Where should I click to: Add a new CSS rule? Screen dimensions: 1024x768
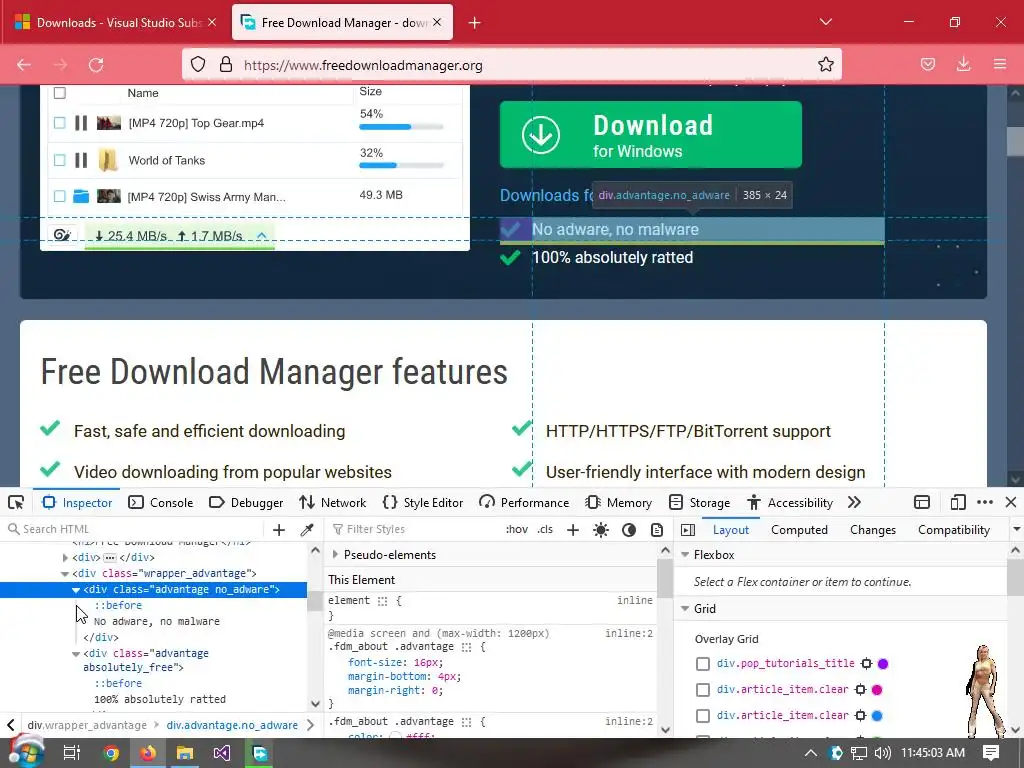(x=573, y=530)
